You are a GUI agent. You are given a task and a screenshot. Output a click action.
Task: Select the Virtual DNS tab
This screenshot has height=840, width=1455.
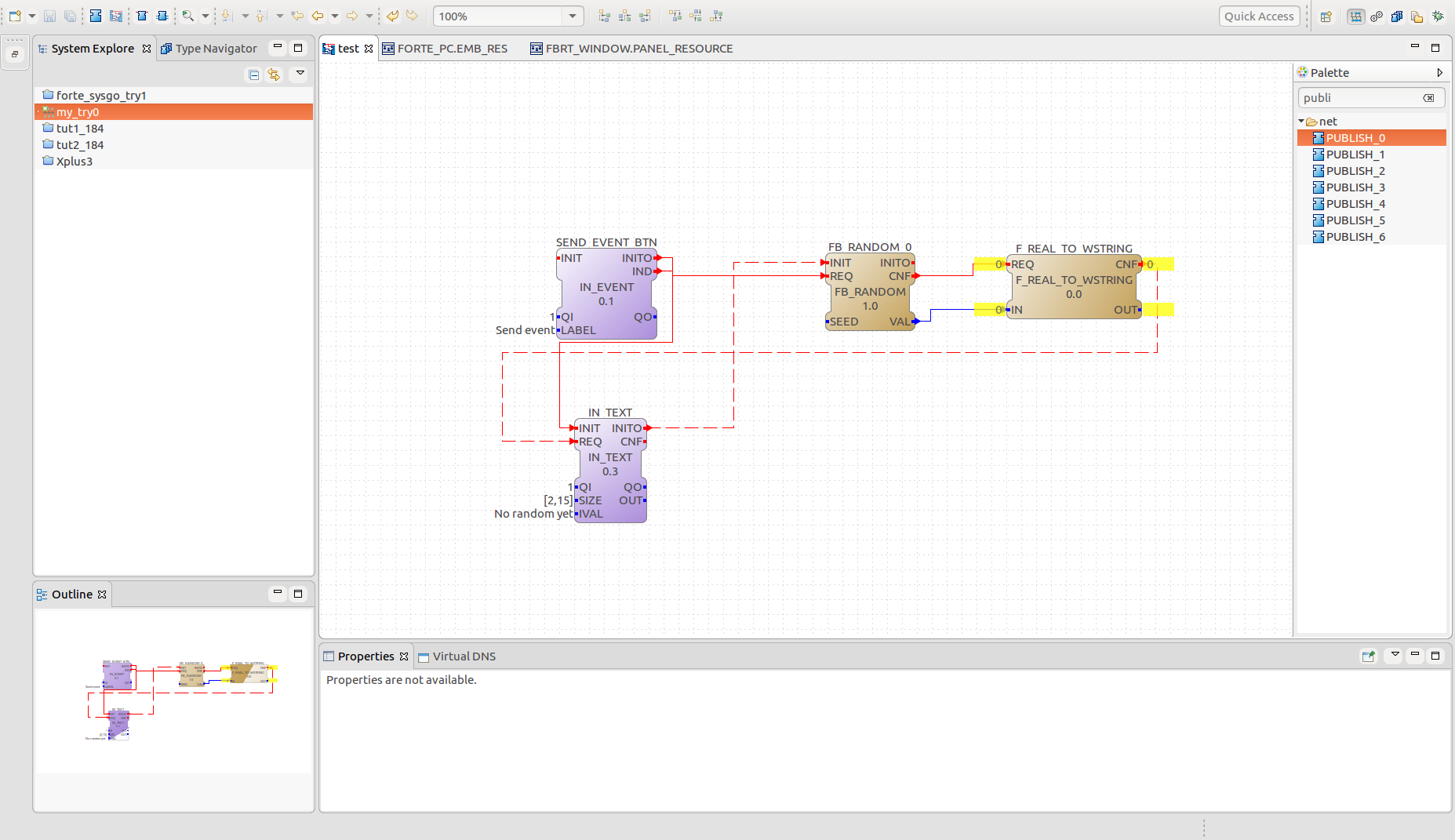[x=457, y=656]
